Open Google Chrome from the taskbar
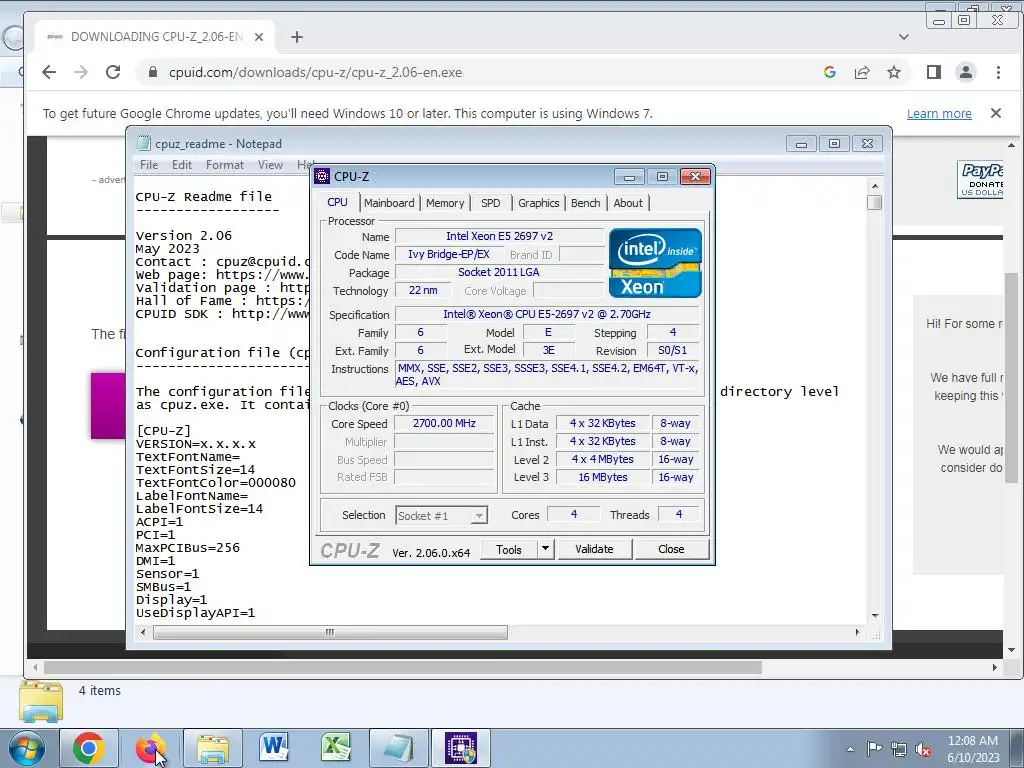 (x=89, y=748)
